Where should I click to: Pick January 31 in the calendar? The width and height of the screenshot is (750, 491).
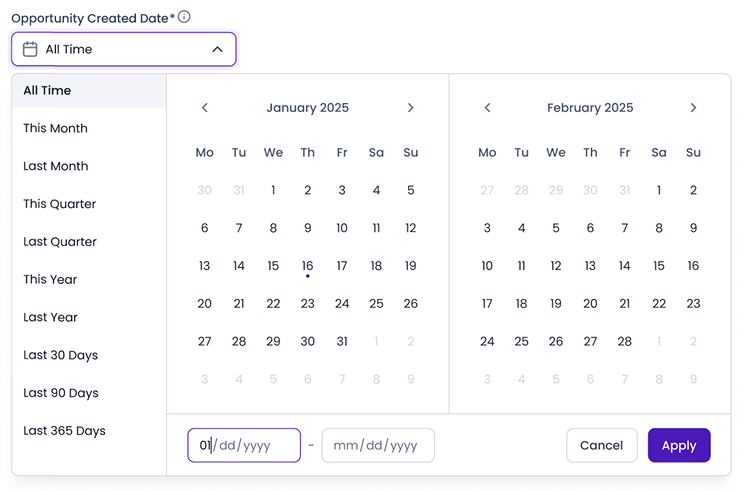click(x=342, y=341)
